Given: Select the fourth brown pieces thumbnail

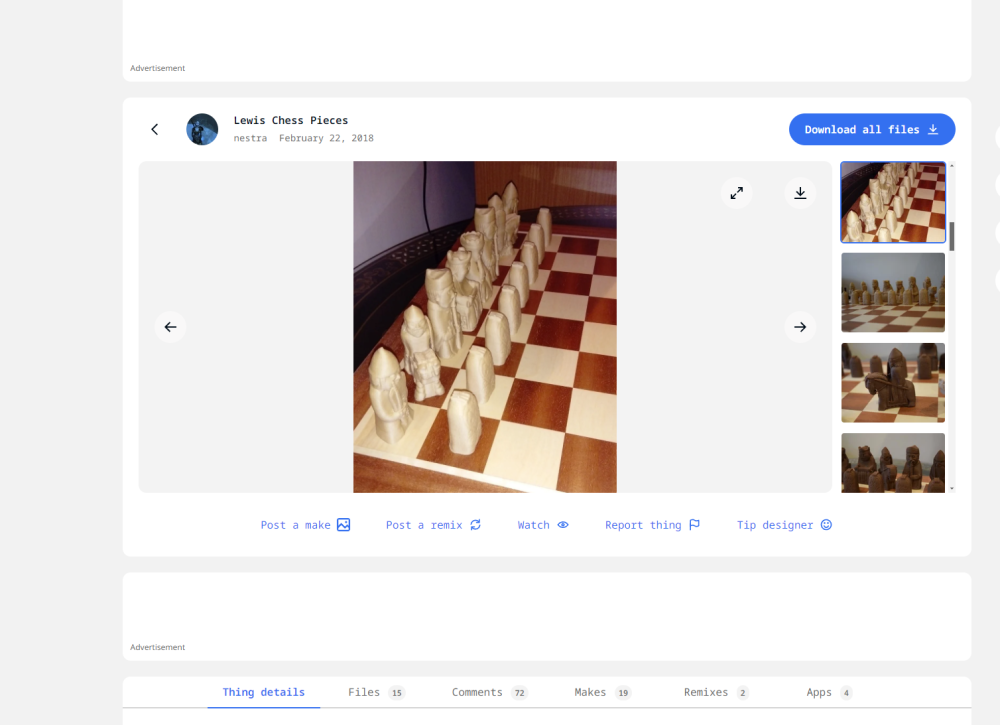Looking at the screenshot, I should point(893,463).
